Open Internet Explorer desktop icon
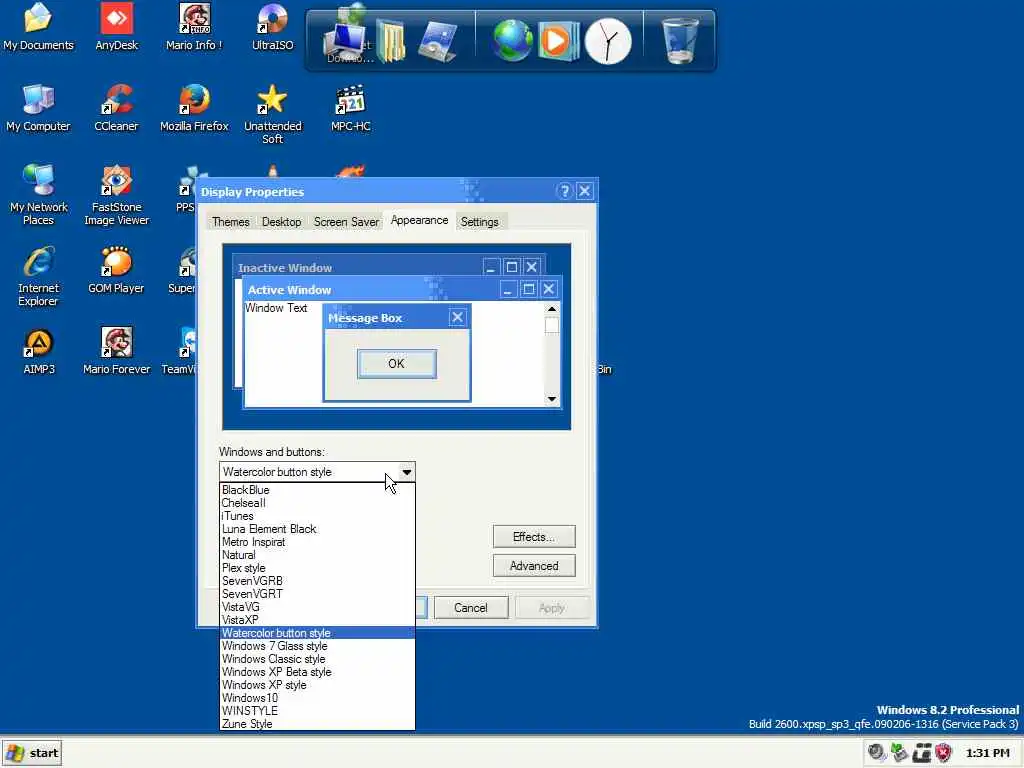1024x768 pixels. pos(38,276)
